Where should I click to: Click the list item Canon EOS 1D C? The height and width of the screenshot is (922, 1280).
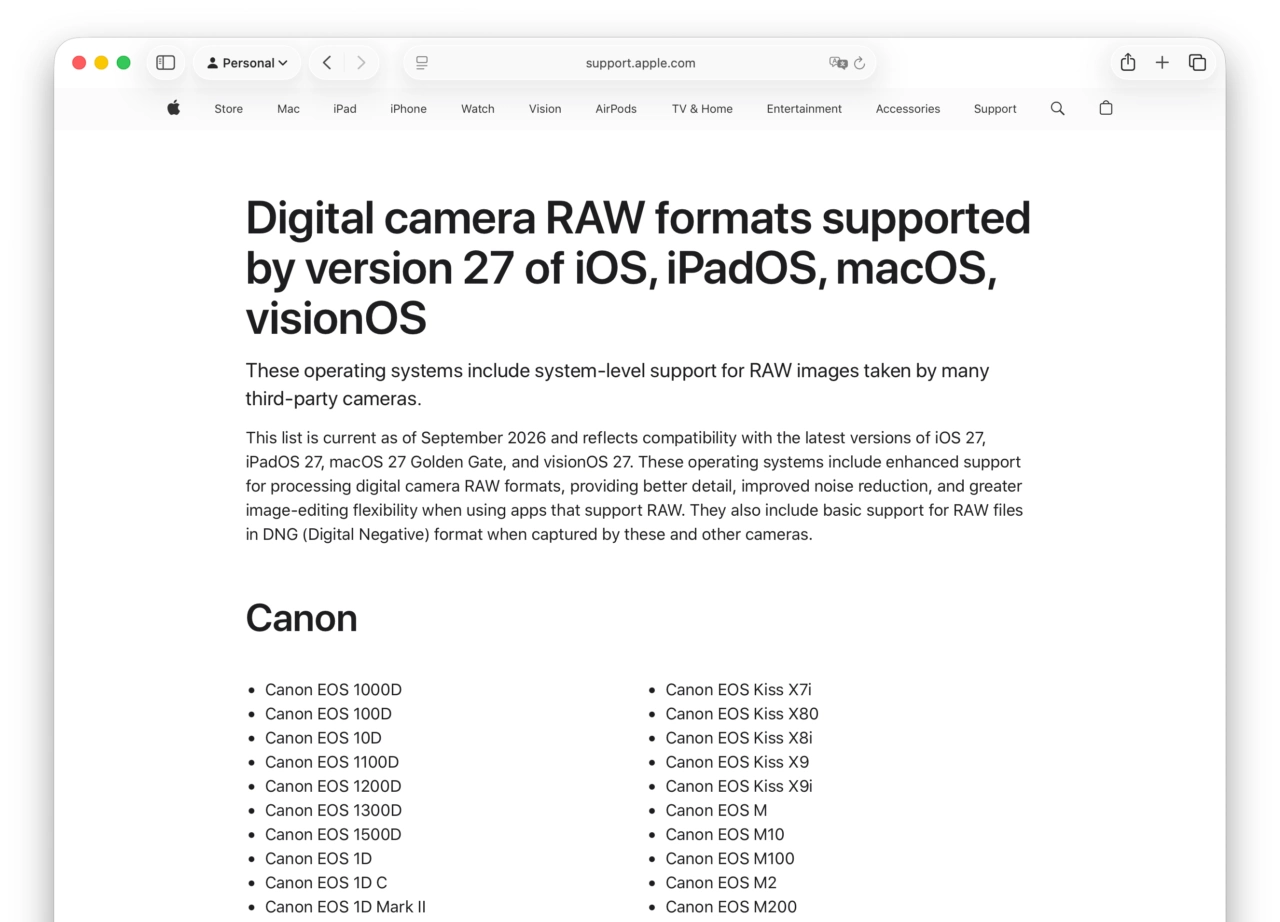pos(326,882)
